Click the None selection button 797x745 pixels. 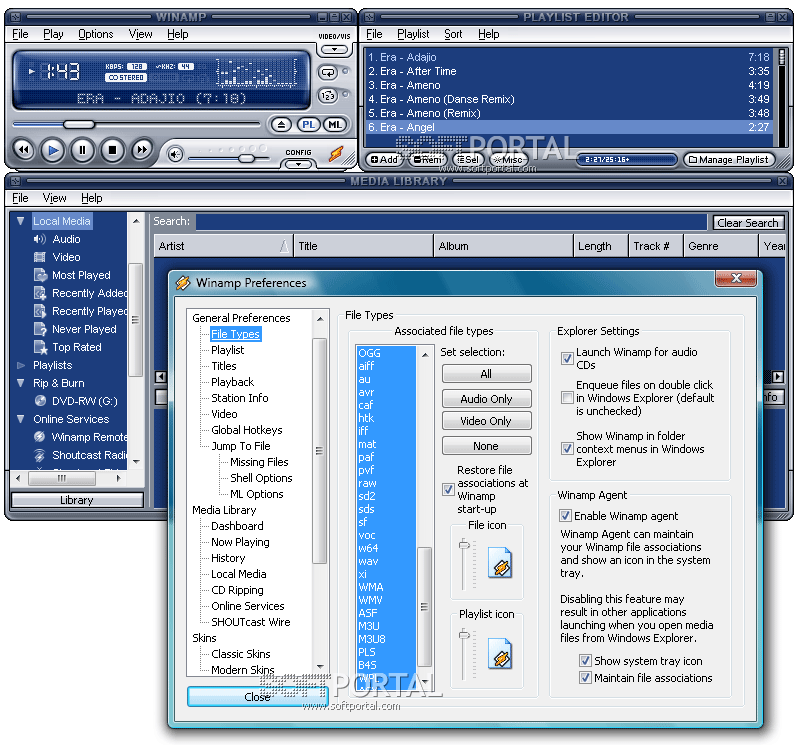[486, 446]
